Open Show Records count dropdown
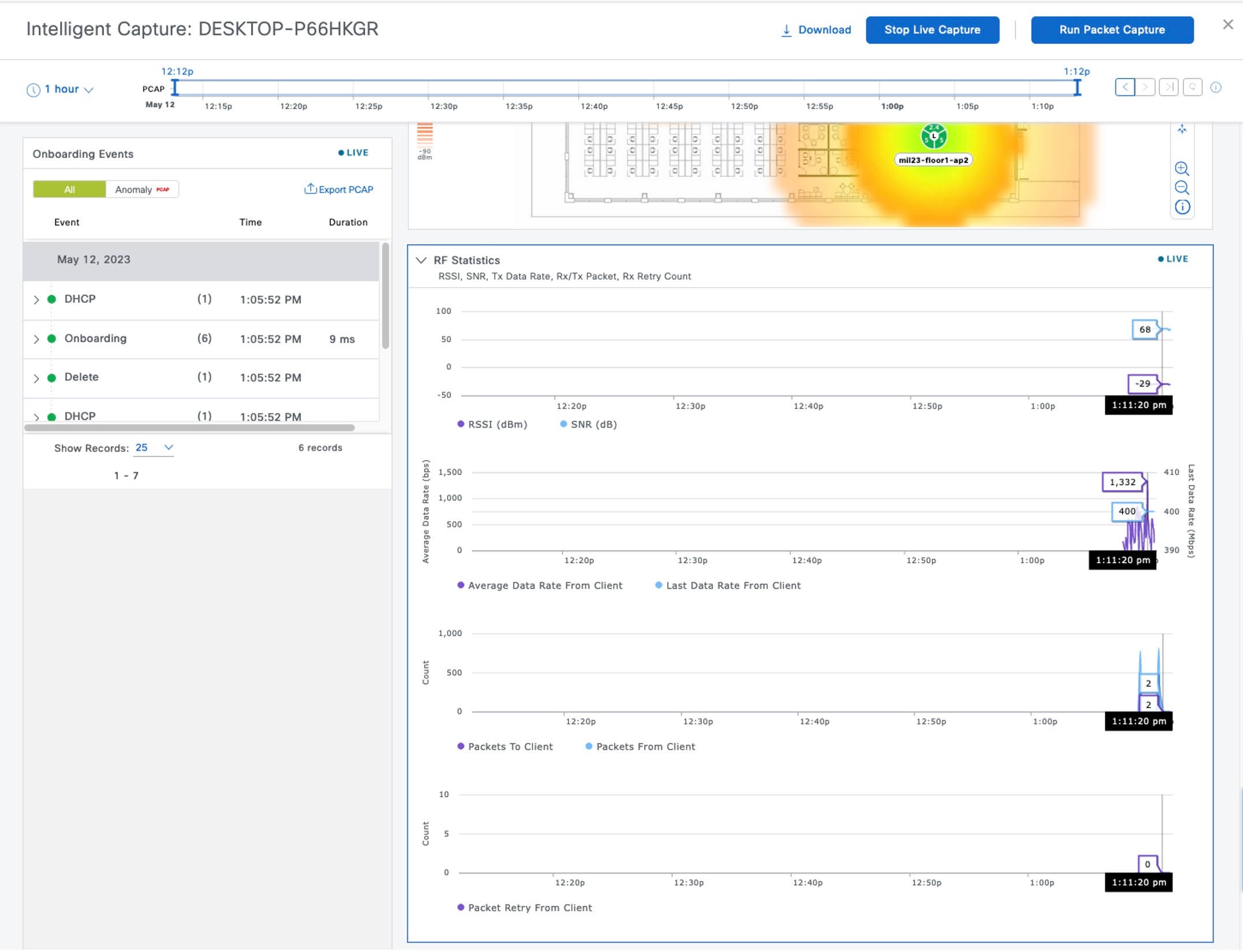 pyautogui.click(x=154, y=448)
